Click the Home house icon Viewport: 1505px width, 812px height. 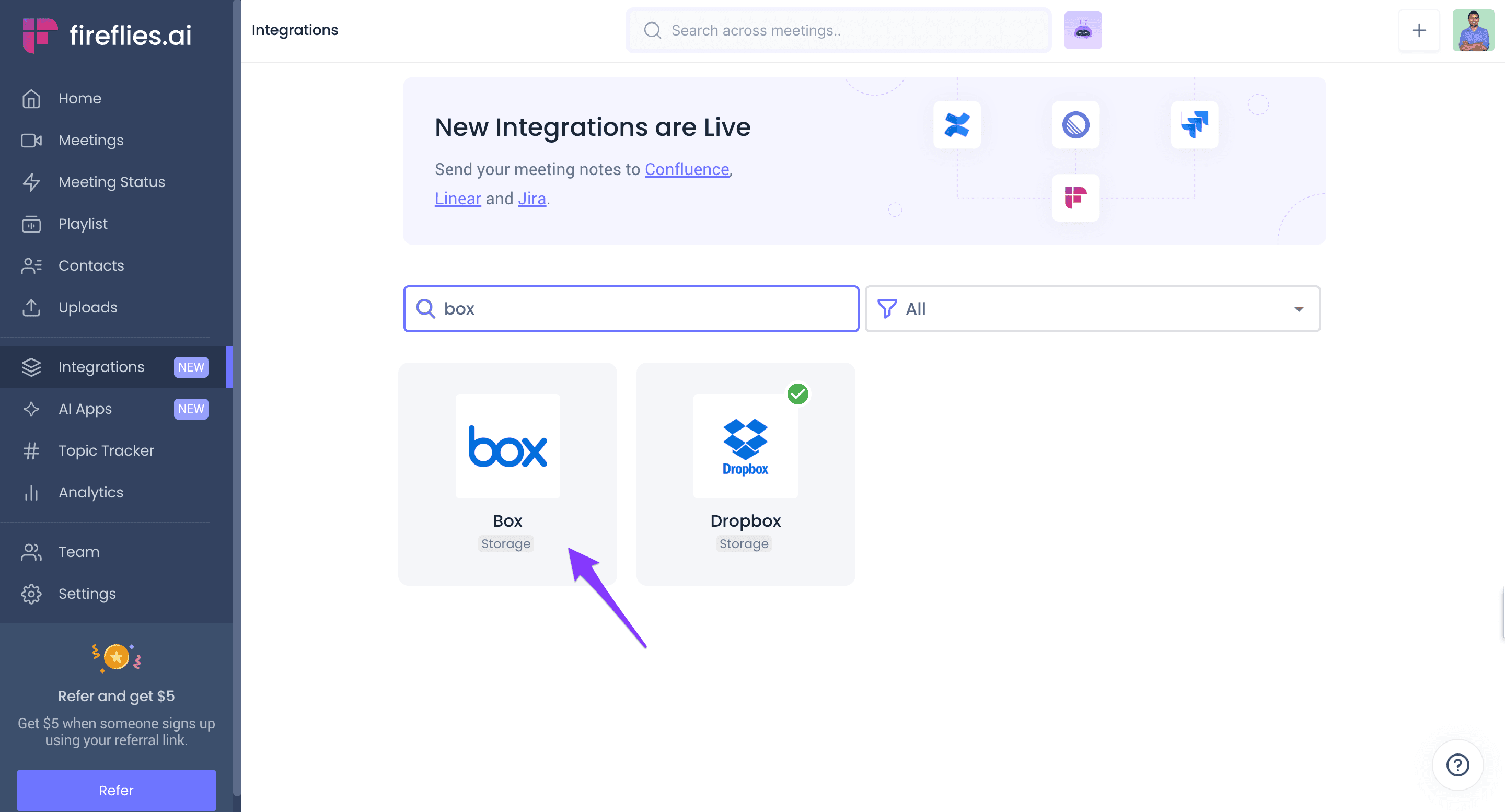[x=31, y=98]
